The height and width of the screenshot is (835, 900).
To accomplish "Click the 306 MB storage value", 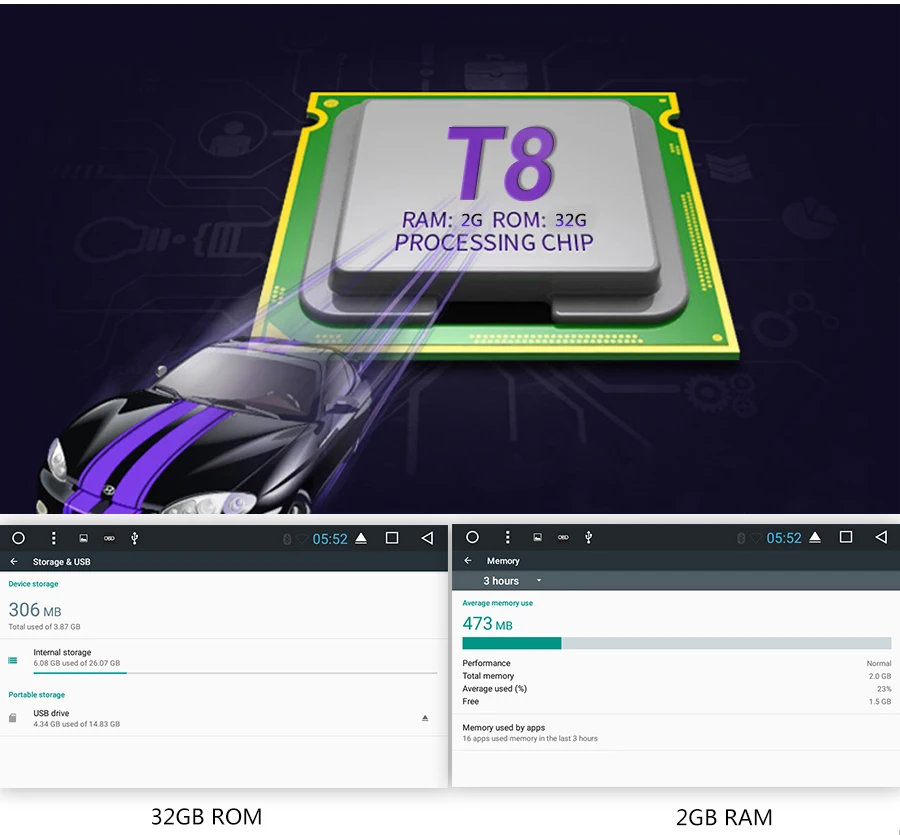I will point(34,609).
